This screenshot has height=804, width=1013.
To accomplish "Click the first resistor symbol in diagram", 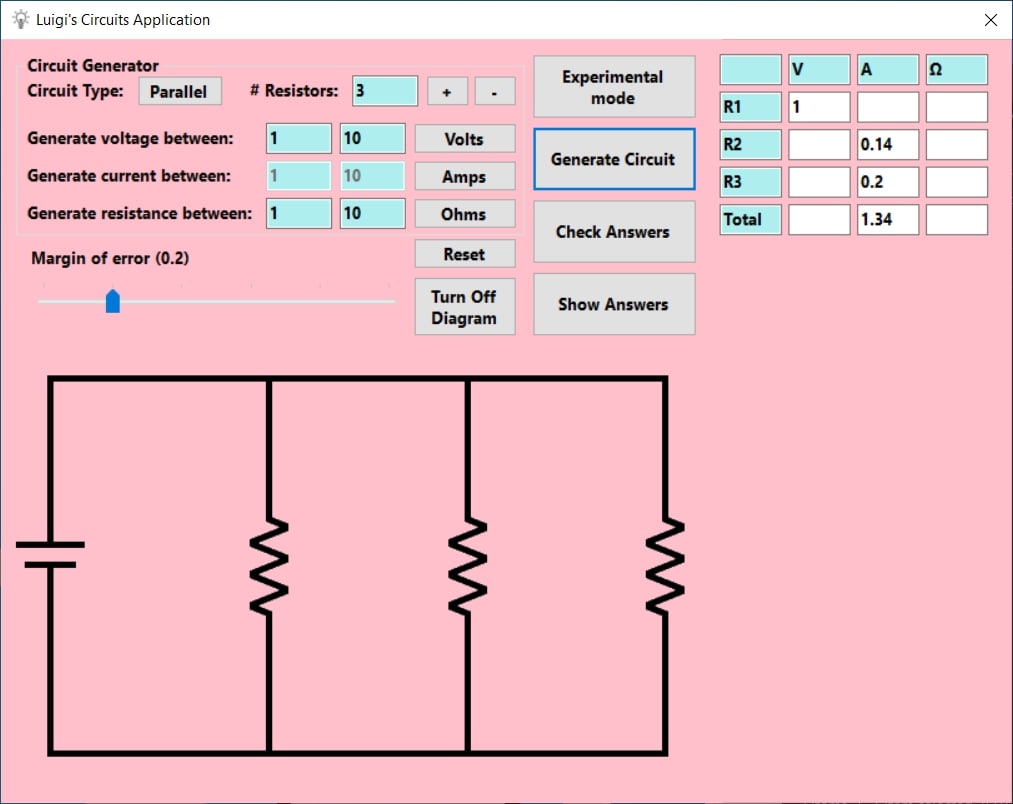I will pos(269,566).
